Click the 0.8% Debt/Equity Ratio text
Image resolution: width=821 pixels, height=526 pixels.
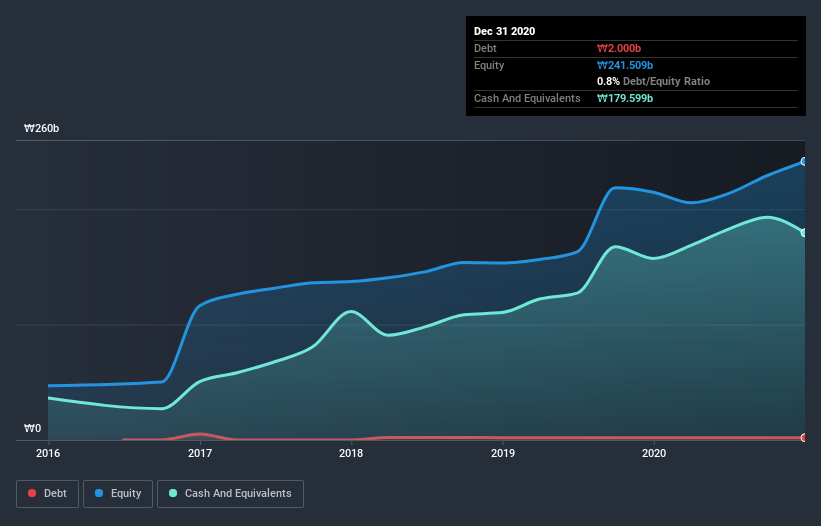click(x=653, y=82)
